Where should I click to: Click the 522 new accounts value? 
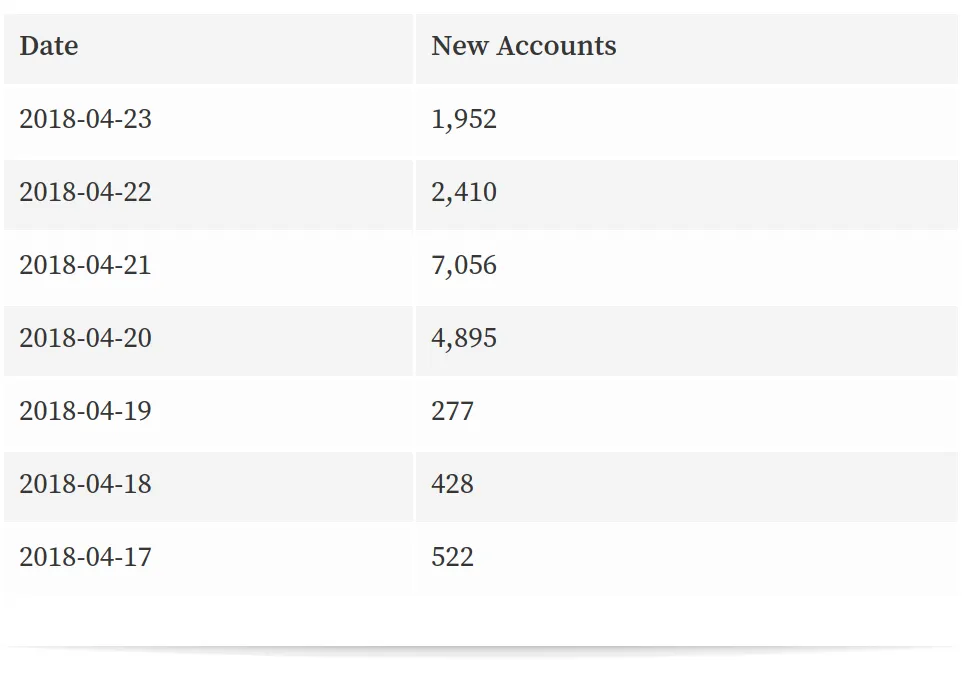[x=452, y=557]
